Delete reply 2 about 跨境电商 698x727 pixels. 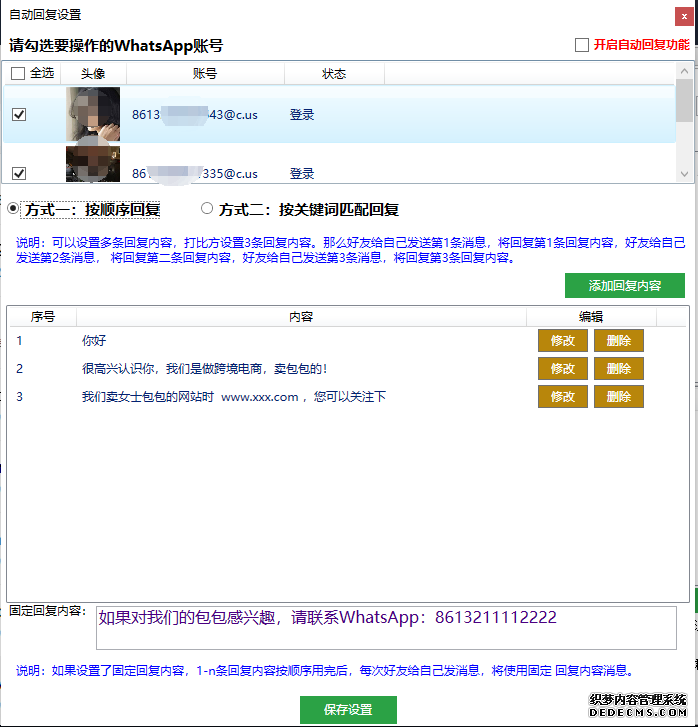(619, 369)
